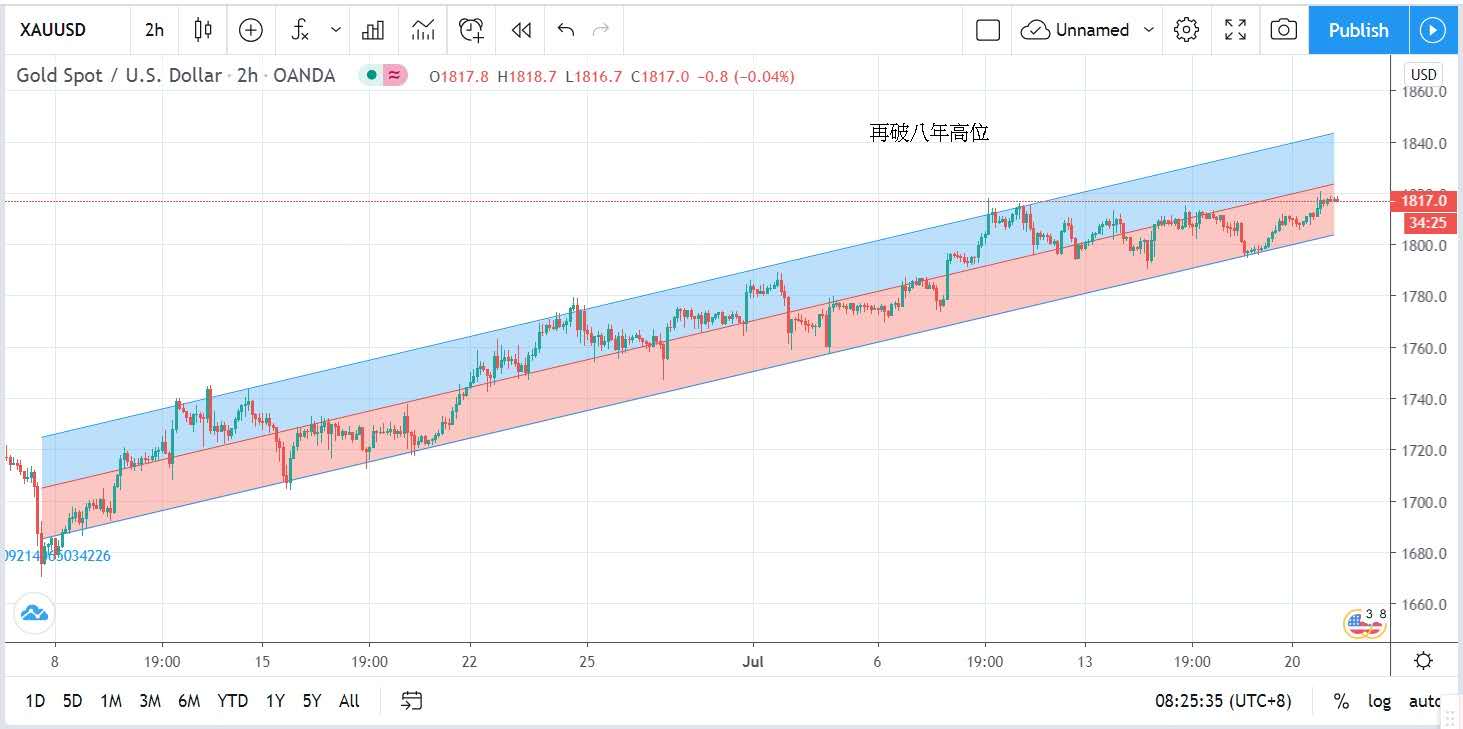1463x729 pixels.
Task: Open the candlestick chart style selector
Action: coord(203,30)
